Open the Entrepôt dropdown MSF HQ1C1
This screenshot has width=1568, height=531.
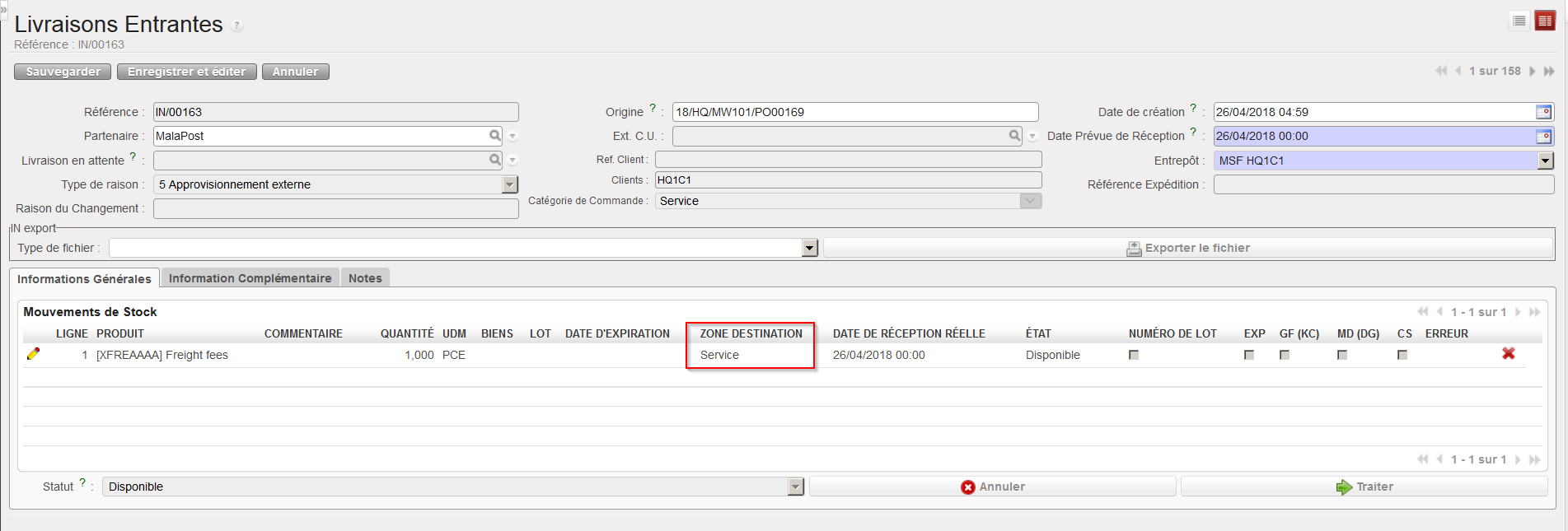click(1545, 161)
